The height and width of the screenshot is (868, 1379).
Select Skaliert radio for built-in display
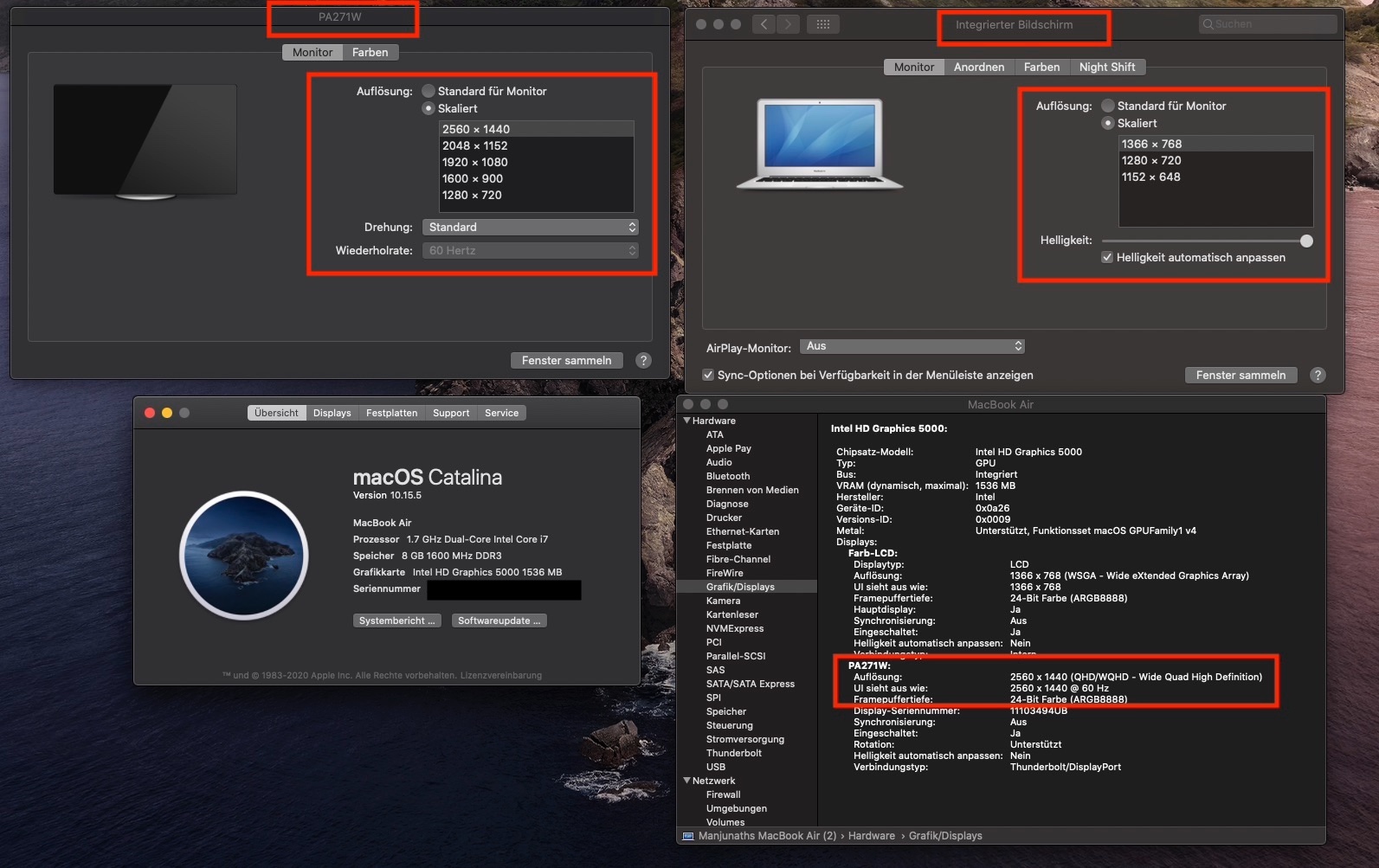[x=1108, y=123]
